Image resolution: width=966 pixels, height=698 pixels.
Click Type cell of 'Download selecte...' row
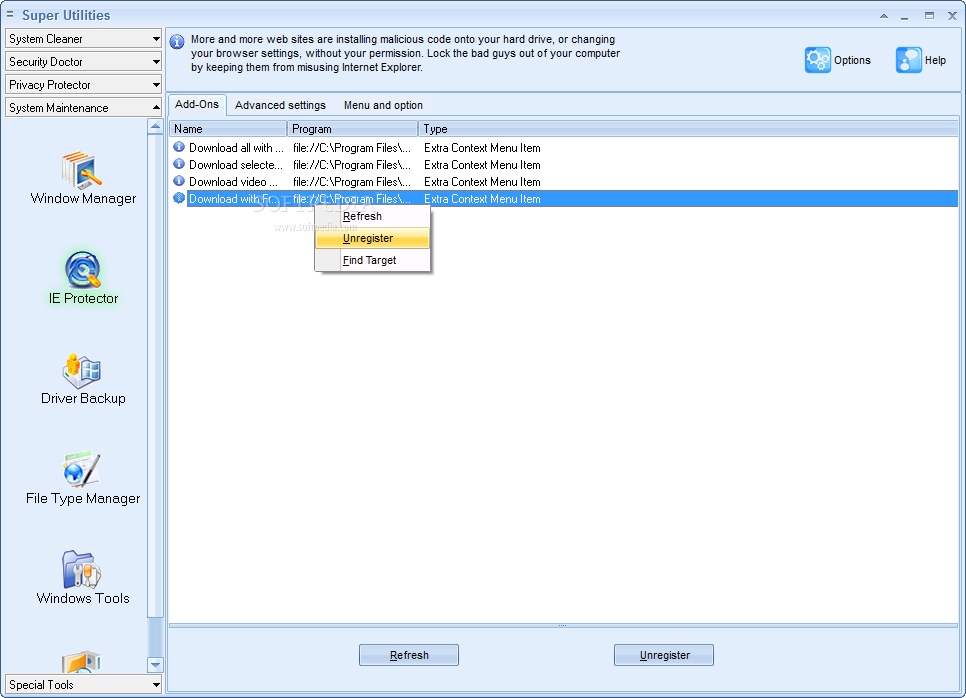click(482, 164)
